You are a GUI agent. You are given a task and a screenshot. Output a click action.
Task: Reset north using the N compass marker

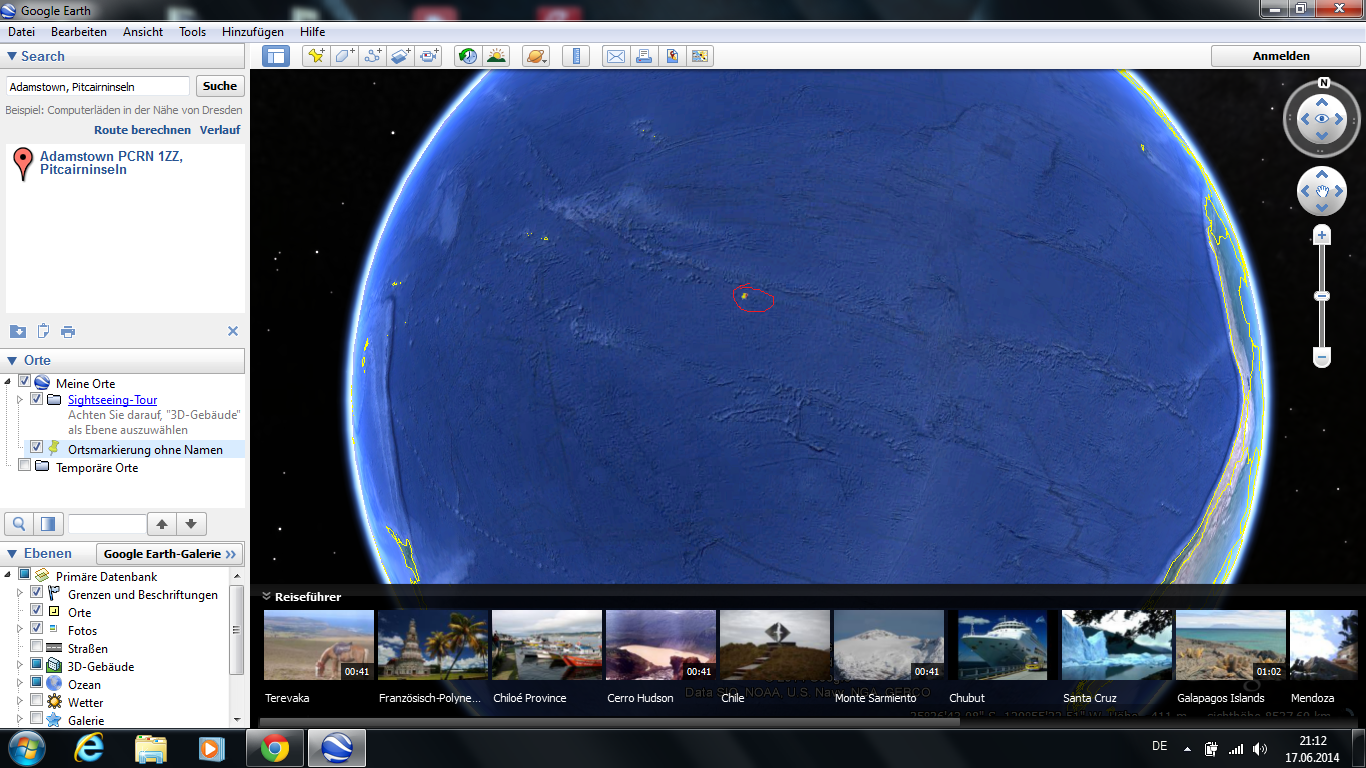1323,83
